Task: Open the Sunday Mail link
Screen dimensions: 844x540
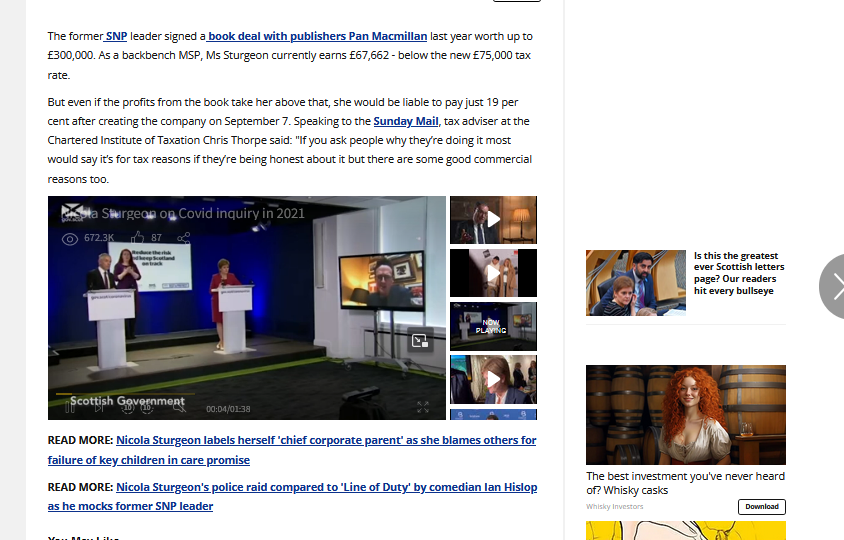Action: coord(406,121)
